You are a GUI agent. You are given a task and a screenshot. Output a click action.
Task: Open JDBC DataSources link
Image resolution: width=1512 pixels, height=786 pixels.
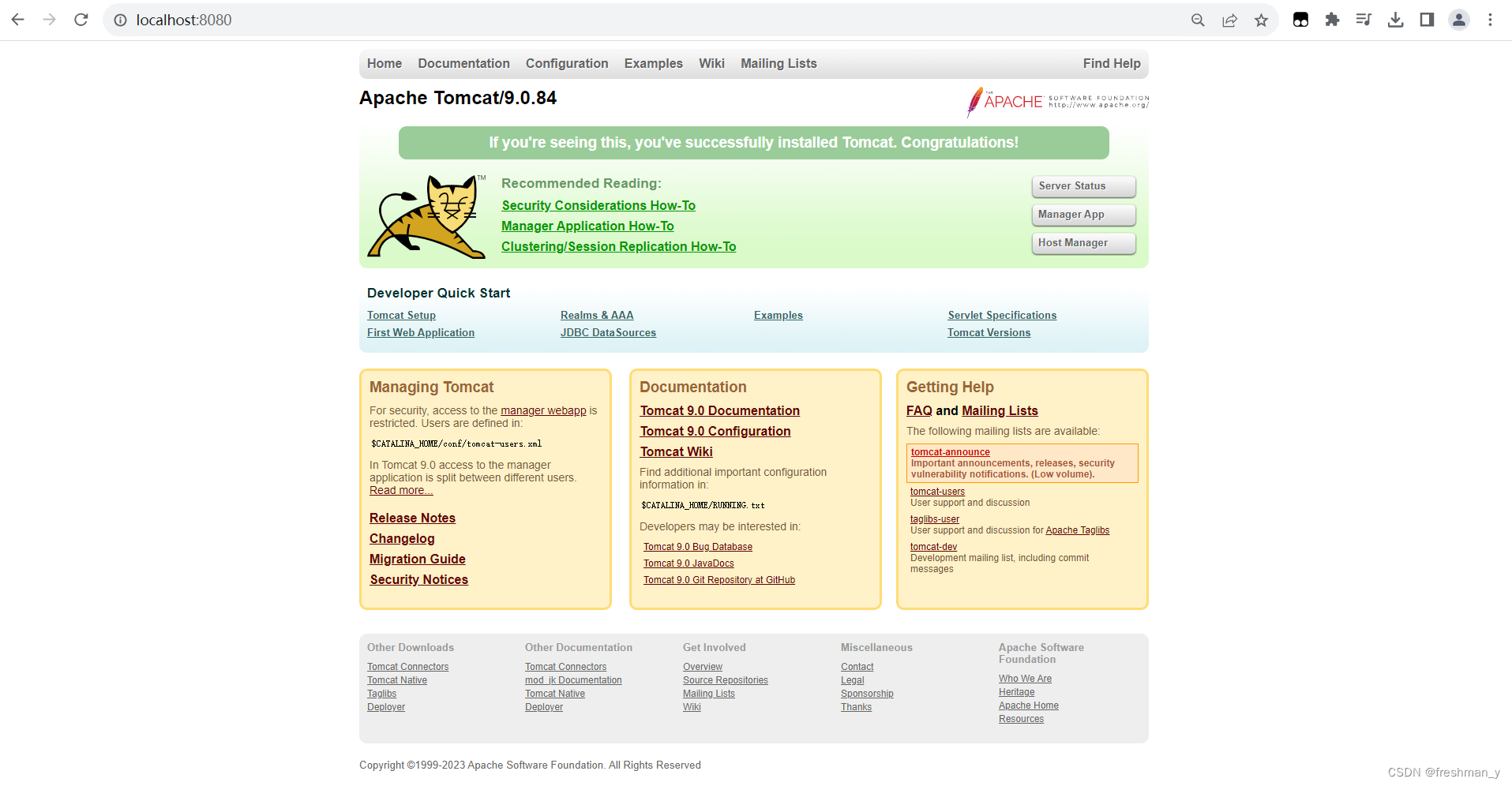[x=608, y=332]
